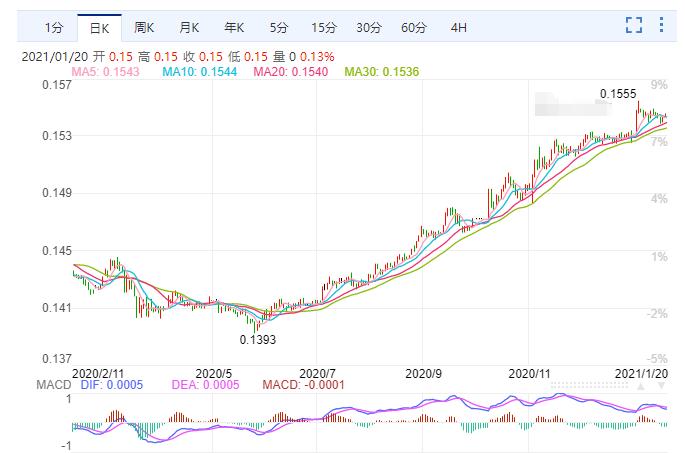This screenshot has width=685, height=453.
Task: Select the 5分 interval tab
Action: [279, 28]
